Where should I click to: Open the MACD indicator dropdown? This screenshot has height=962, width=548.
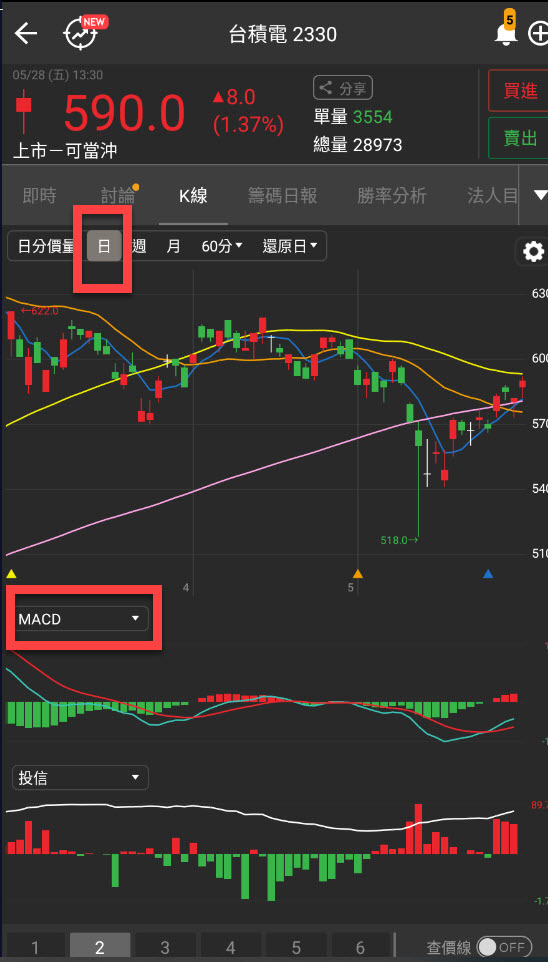pos(80,619)
